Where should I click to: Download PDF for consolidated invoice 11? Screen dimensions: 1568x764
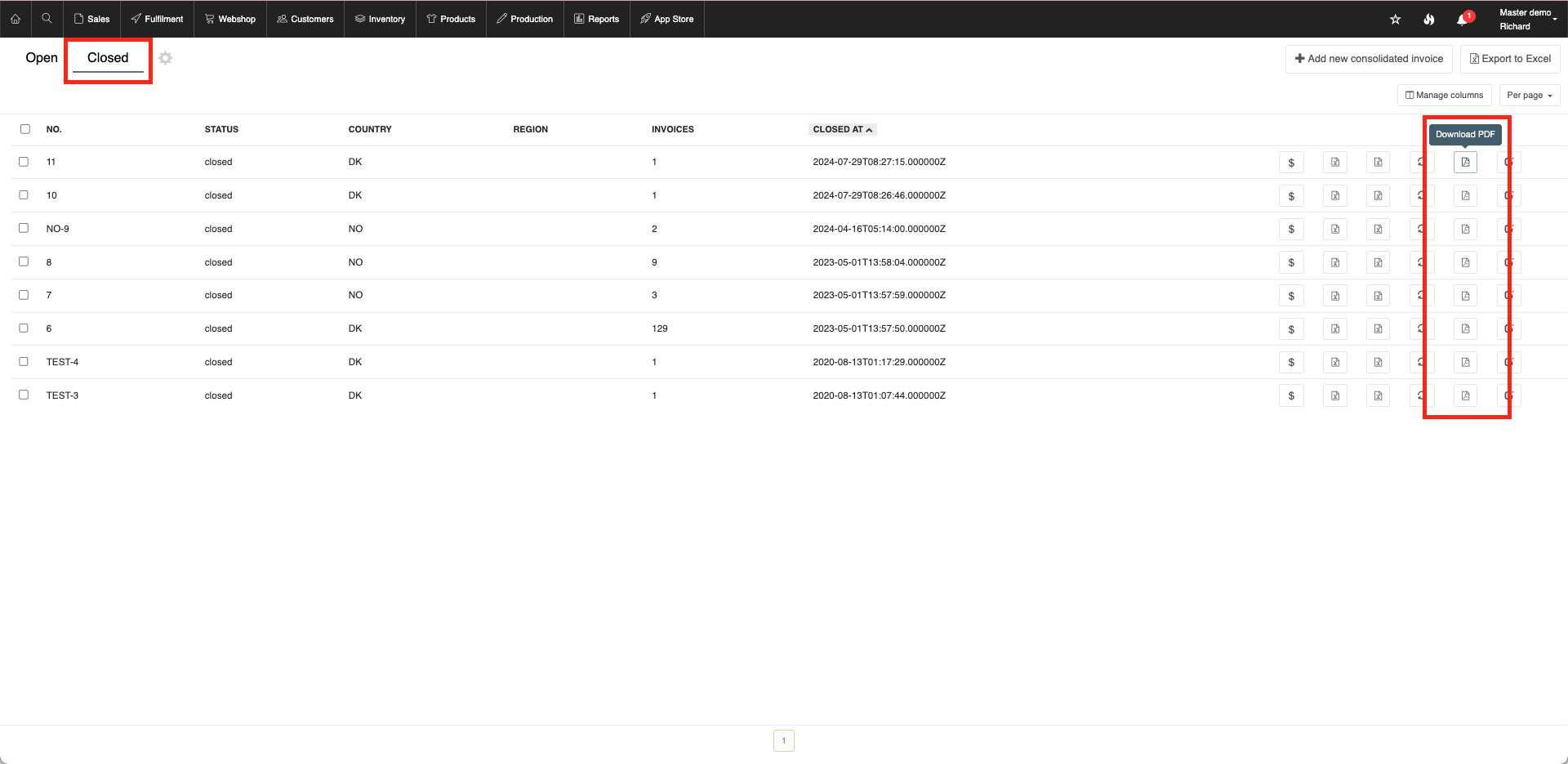[x=1465, y=163]
